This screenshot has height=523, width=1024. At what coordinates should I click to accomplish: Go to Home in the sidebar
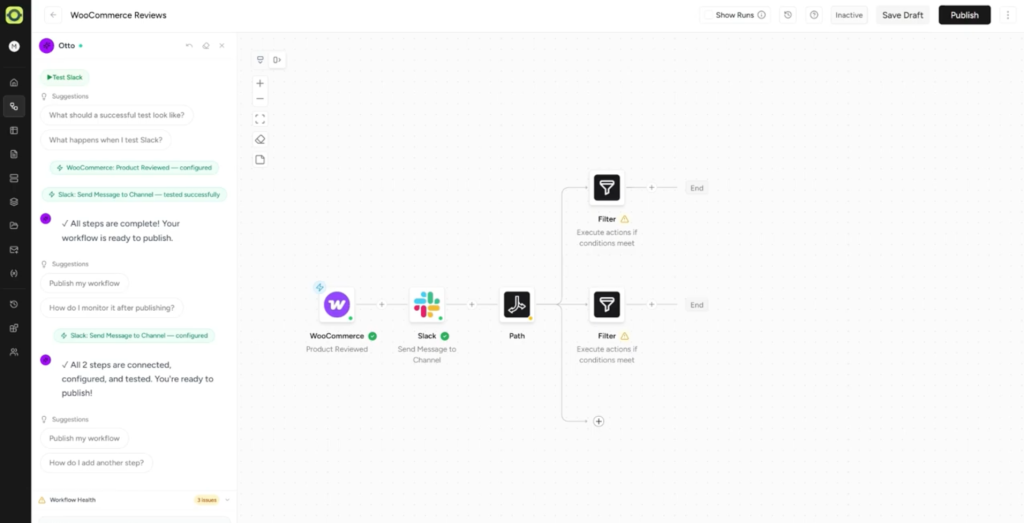click(14, 82)
